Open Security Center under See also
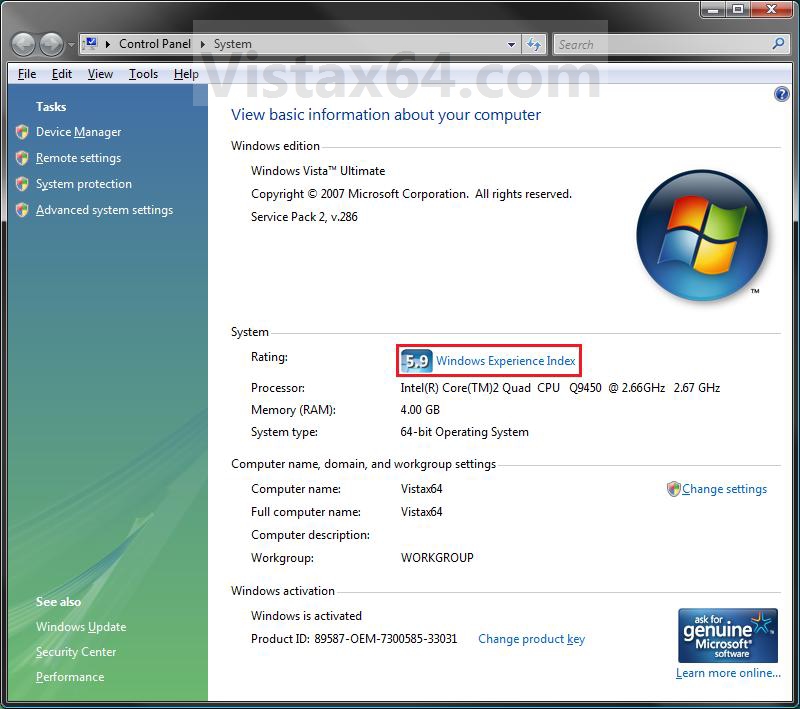Viewport: 800px width, 709px height. tap(76, 652)
